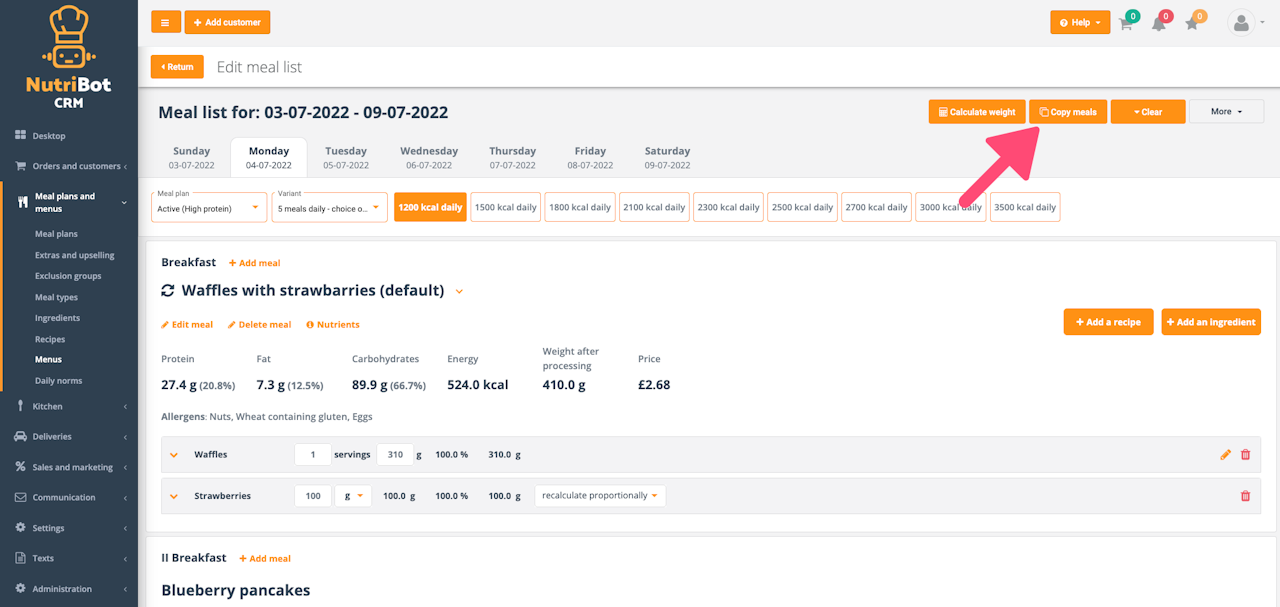Click the Strawberries quantity input field
1280x607 pixels.
click(313, 496)
